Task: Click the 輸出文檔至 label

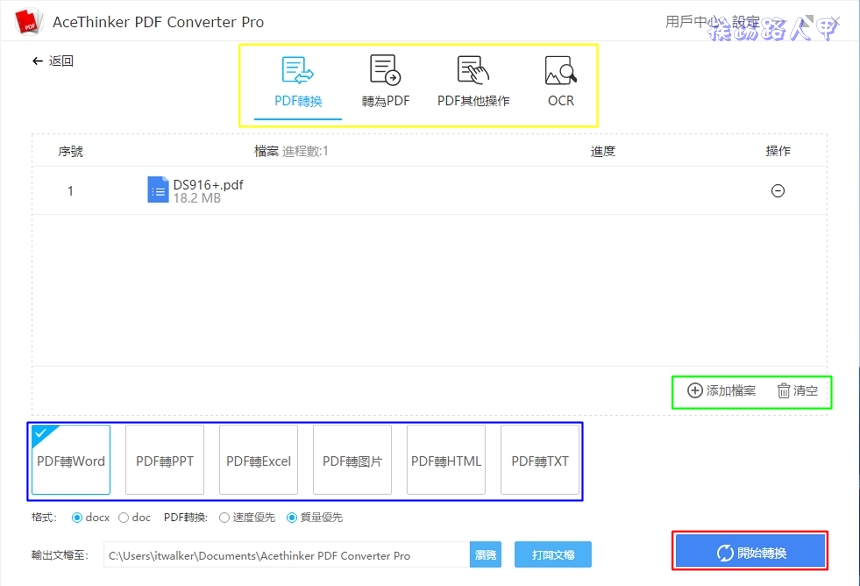Action: (x=59, y=555)
